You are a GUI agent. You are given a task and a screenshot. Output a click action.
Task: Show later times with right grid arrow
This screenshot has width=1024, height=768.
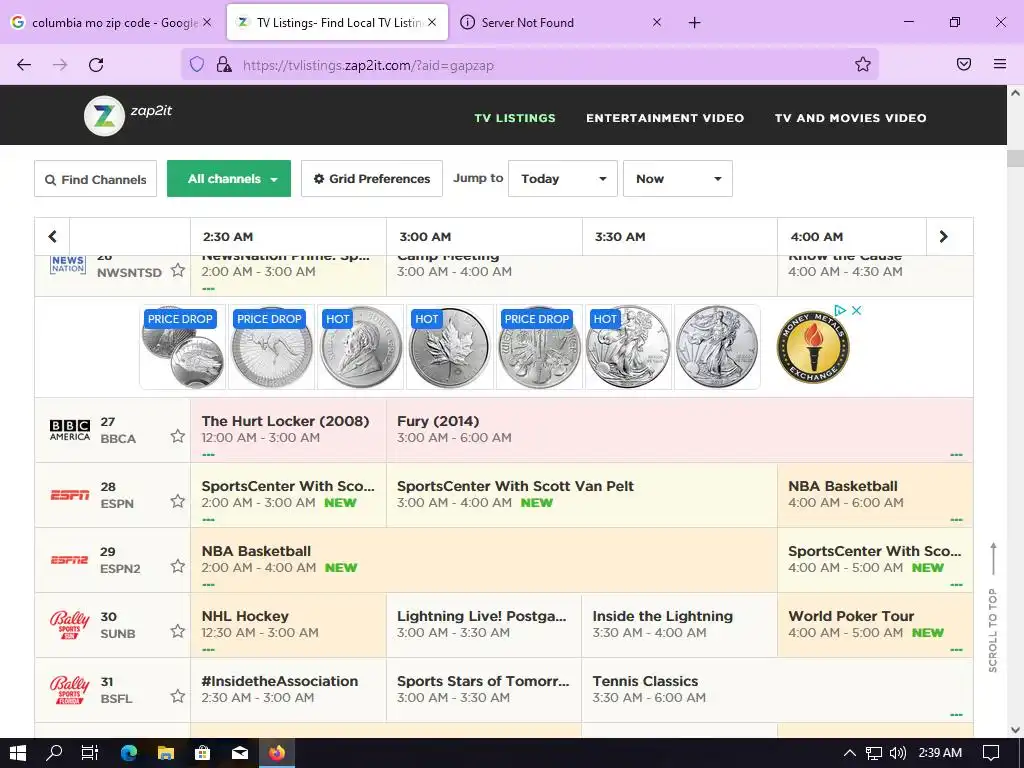(x=944, y=236)
